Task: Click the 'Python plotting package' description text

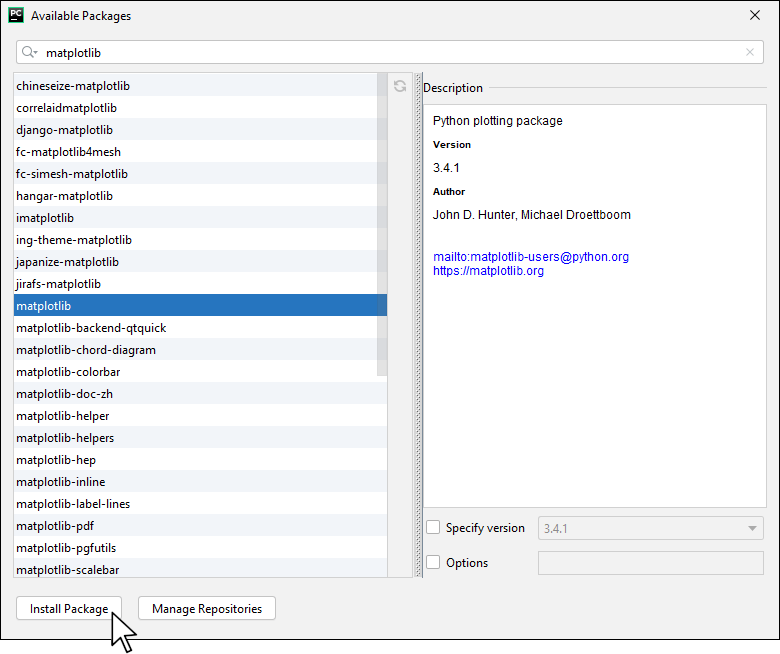Action: point(497,121)
